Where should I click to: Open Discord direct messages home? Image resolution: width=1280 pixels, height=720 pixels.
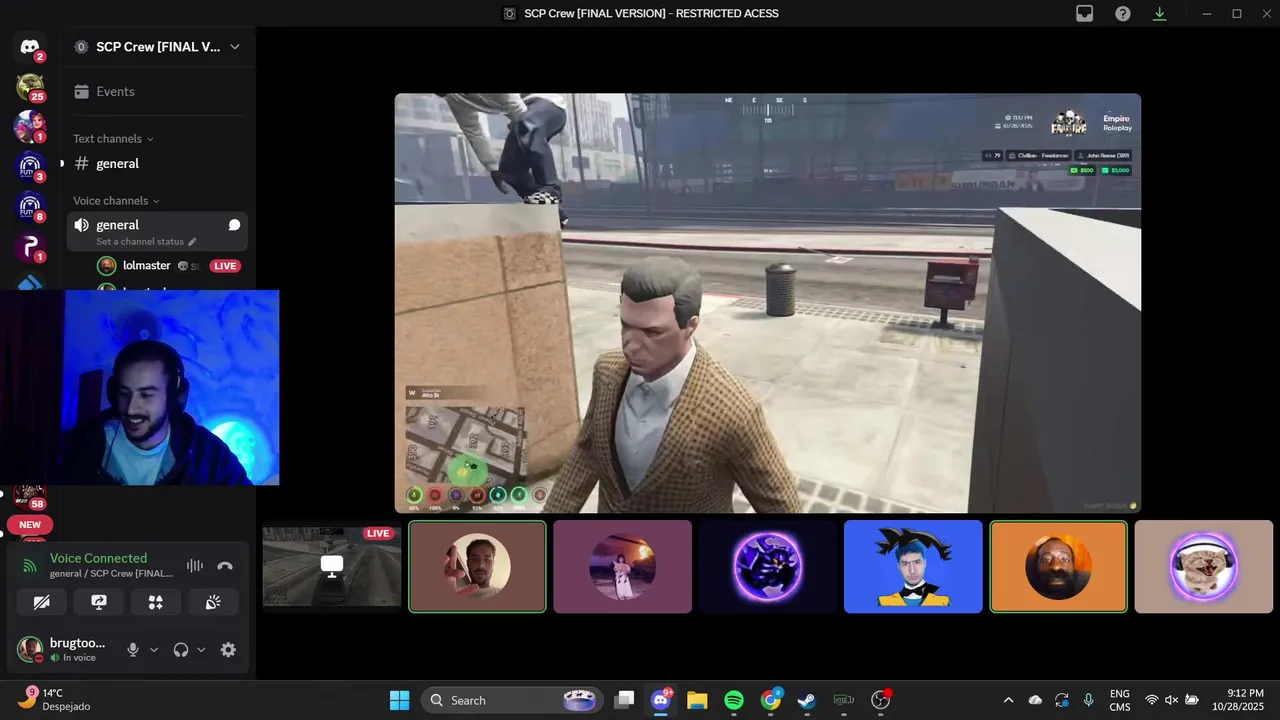point(30,47)
